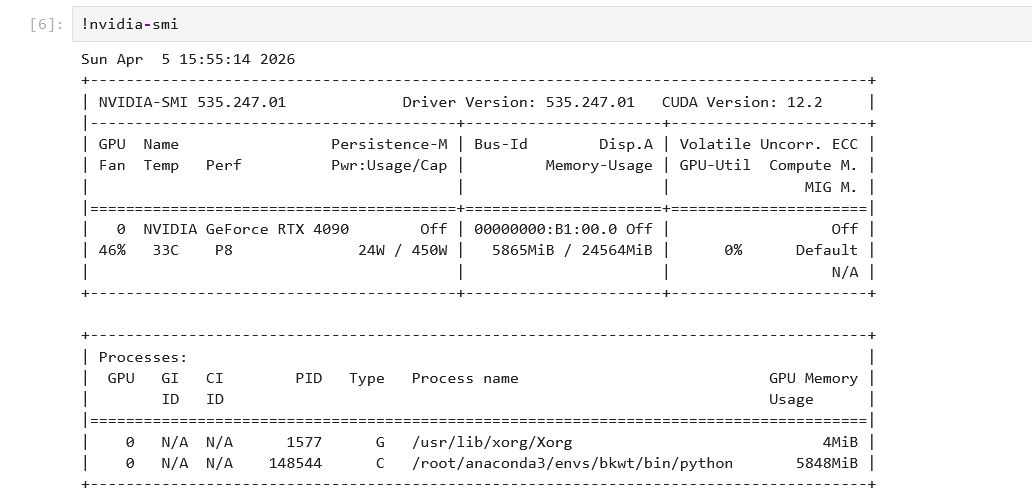Viewport: 1032px width, 503px height.
Task: Click the Volatile Uncorr. ECC header
Action: point(769,144)
